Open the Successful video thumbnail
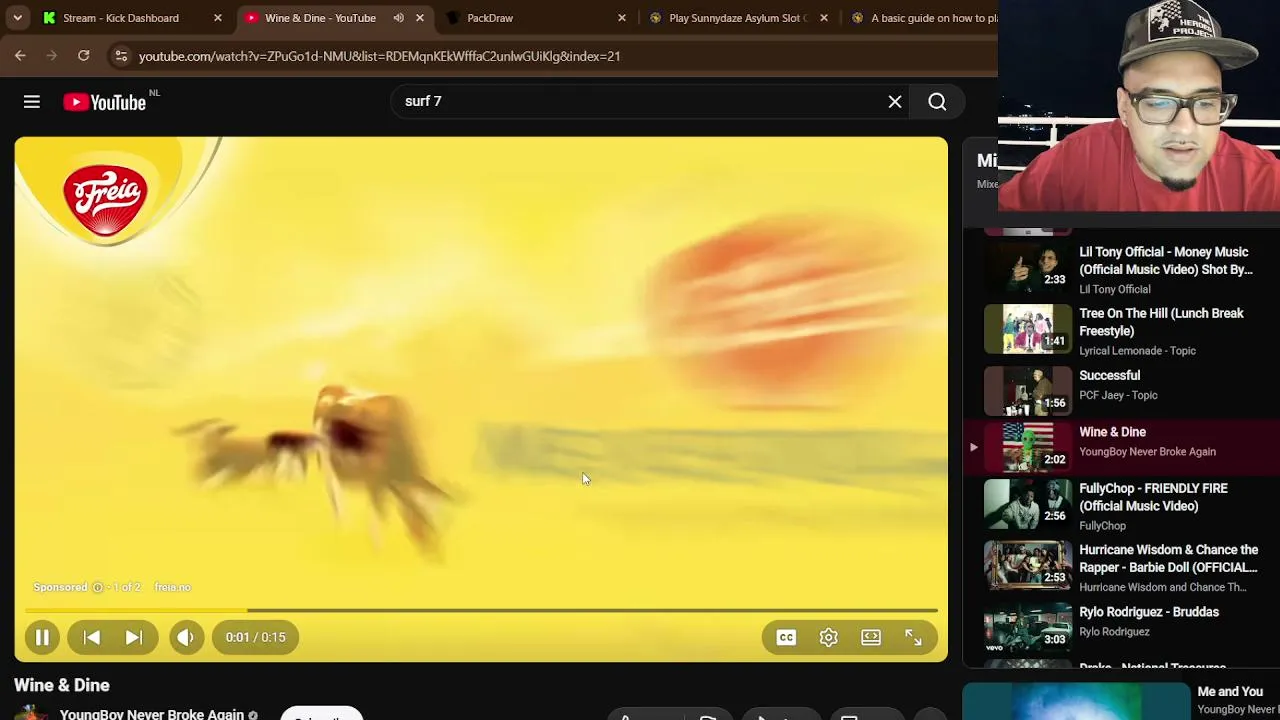Image resolution: width=1280 pixels, height=720 pixels. point(1028,390)
